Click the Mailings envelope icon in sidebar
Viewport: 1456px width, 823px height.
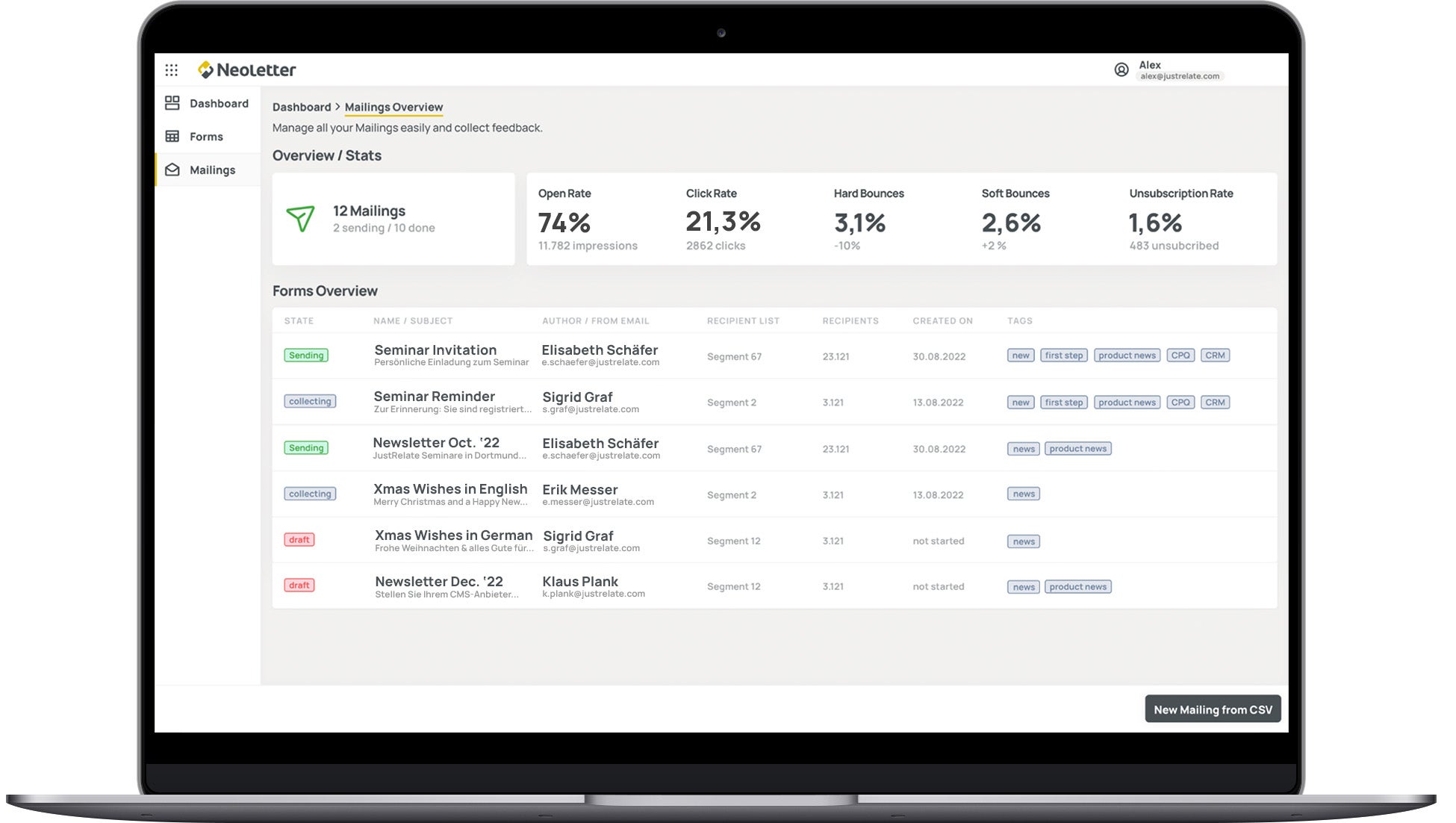[x=172, y=170]
